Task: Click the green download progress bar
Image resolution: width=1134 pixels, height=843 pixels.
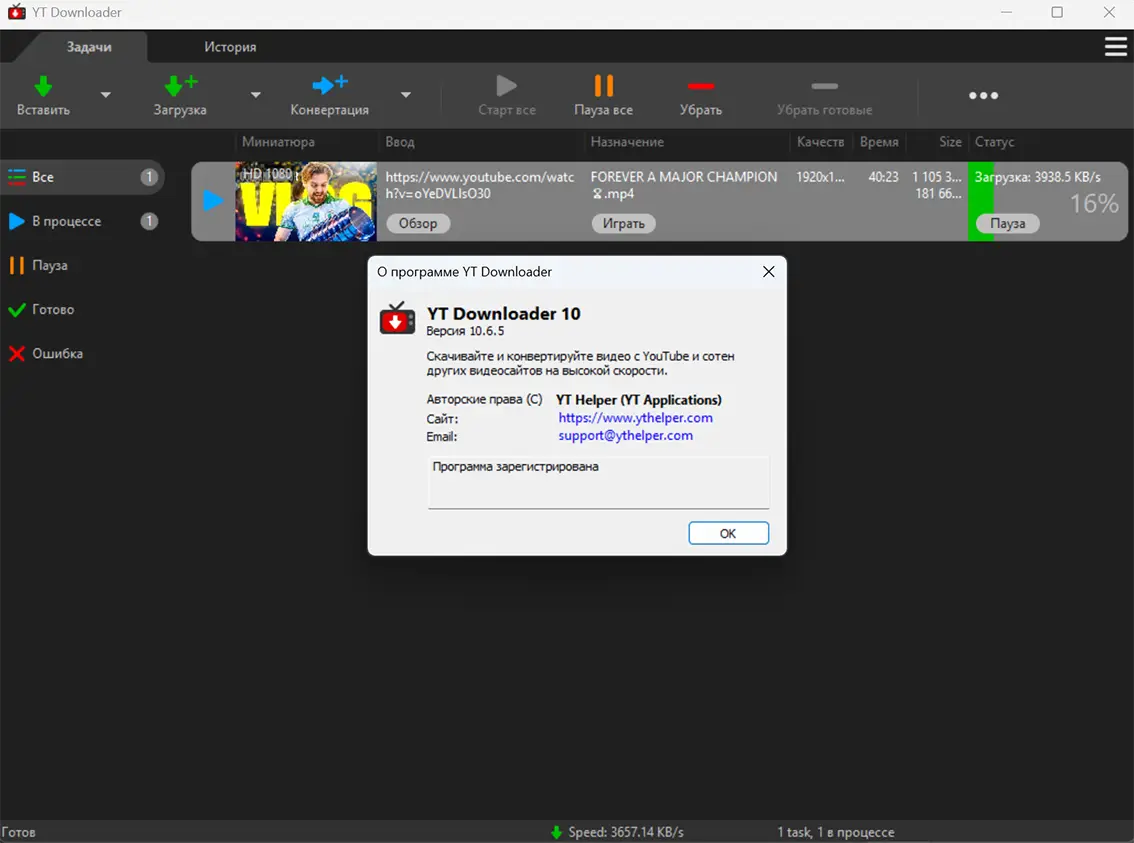Action: click(981, 202)
